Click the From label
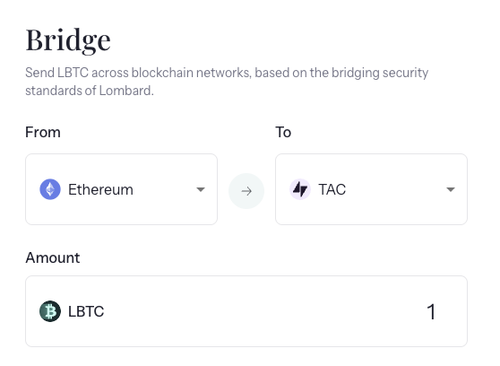Viewport: 500px width, 366px height. tap(43, 132)
